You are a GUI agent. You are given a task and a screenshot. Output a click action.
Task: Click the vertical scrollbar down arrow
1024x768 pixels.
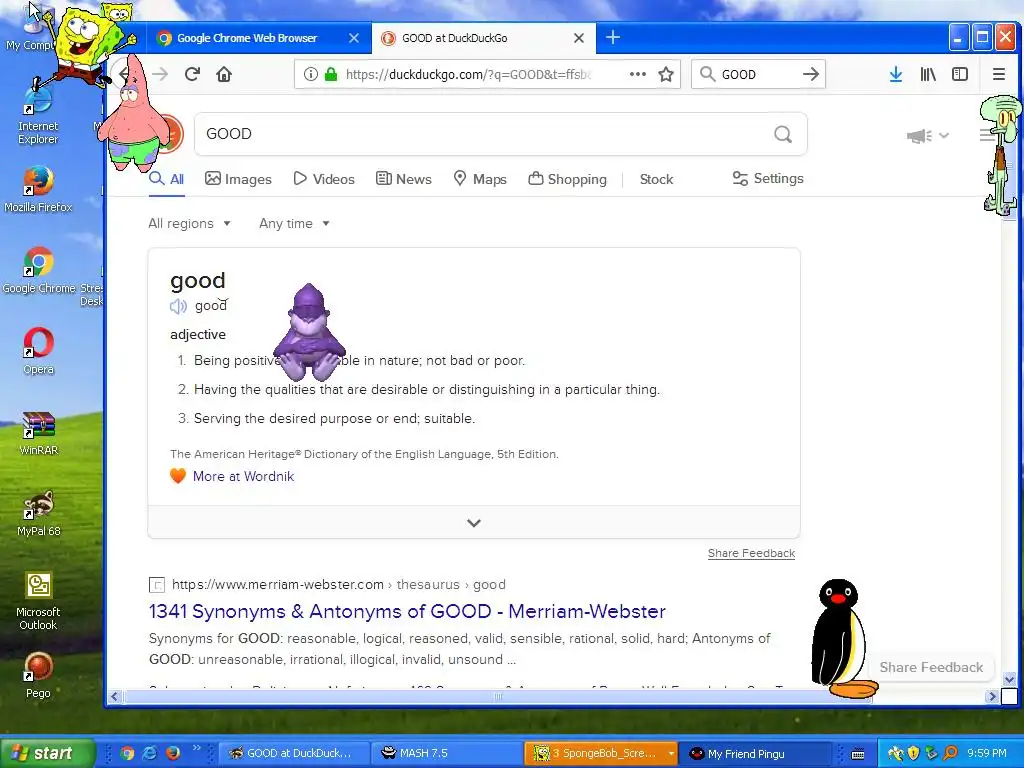pyautogui.click(x=1009, y=679)
